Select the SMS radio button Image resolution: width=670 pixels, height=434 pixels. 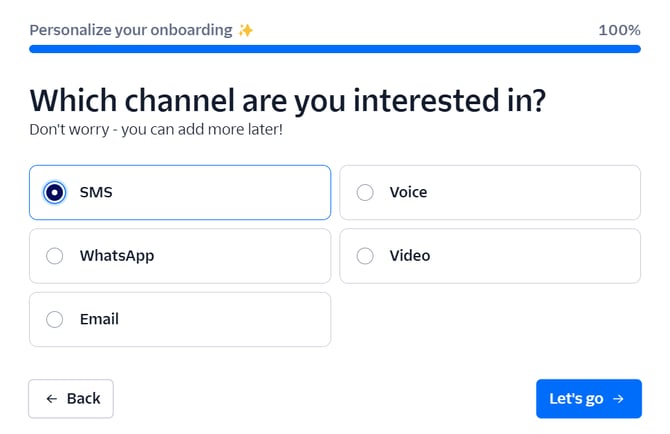pyautogui.click(x=54, y=193)
